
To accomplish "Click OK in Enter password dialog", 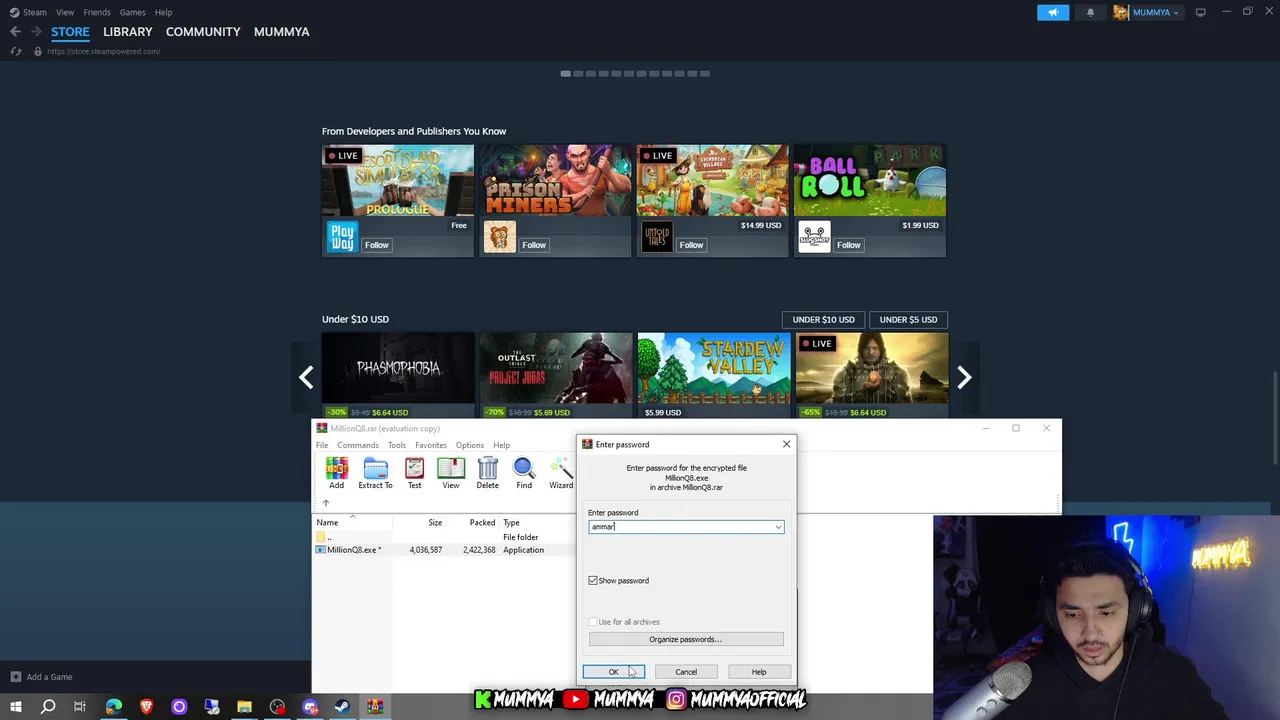I will [x=614, y=672].
